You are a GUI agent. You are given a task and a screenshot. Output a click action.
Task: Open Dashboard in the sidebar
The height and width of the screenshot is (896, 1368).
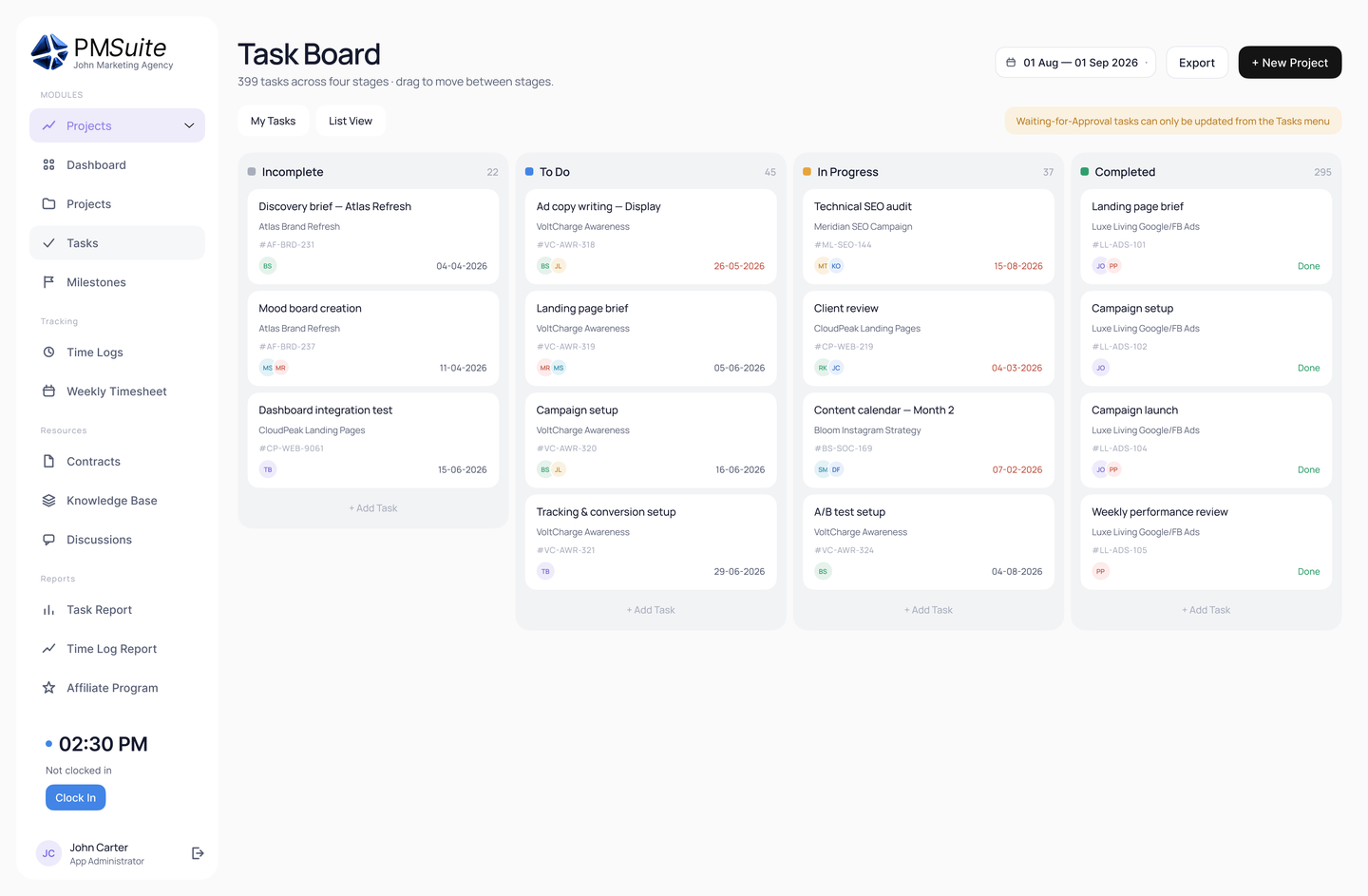coord(117,164)
